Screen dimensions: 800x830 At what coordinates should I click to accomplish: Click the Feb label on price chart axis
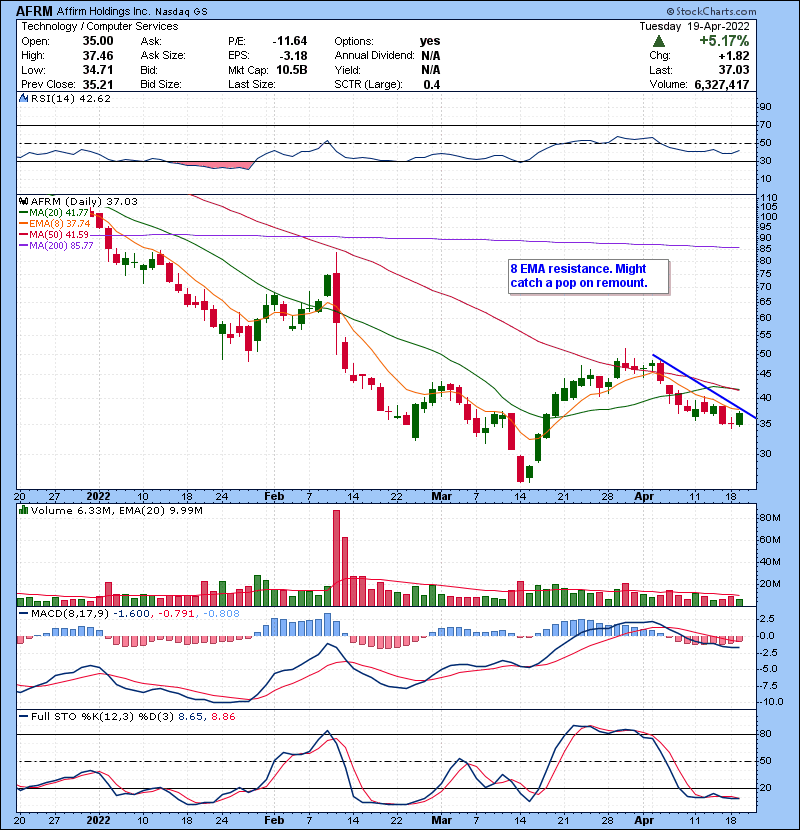(x=274, y=497)
